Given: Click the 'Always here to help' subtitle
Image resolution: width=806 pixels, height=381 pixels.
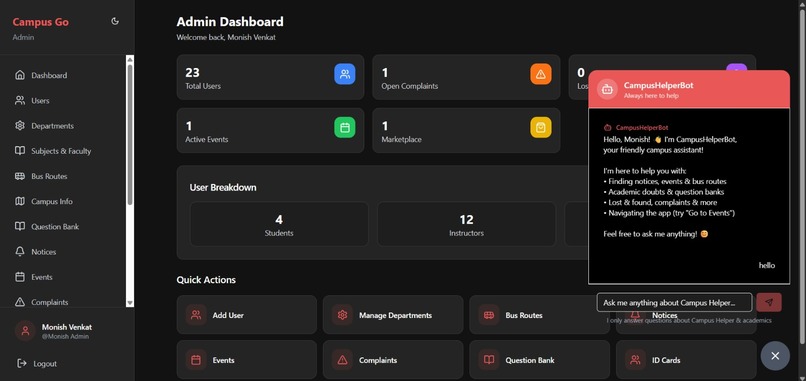Looking at the screenshot, I should tap(651, 96).
